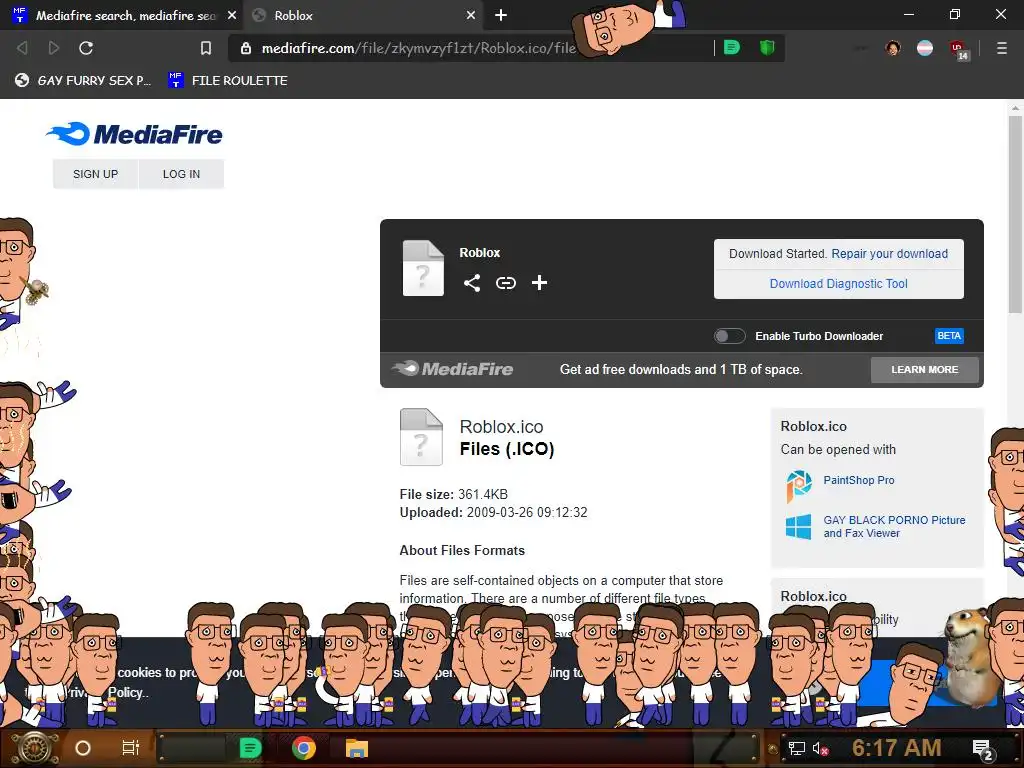The image size is (1024, 768).
Task: Click the Repair your download link
Action: pyautogui.click(x=889, y=253)
